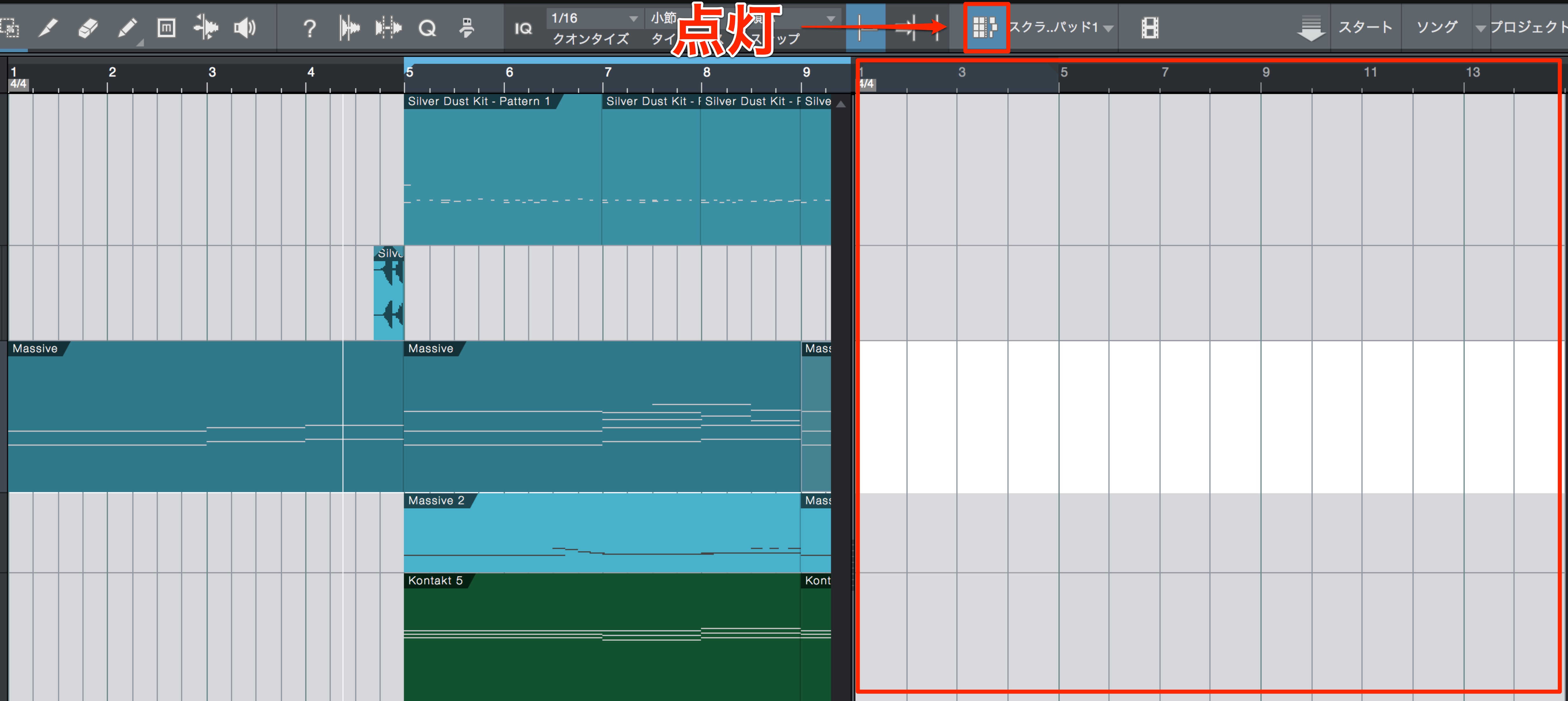Select the Eraser tool
This screenshot has height=701, width=1568.
point(88,28)
